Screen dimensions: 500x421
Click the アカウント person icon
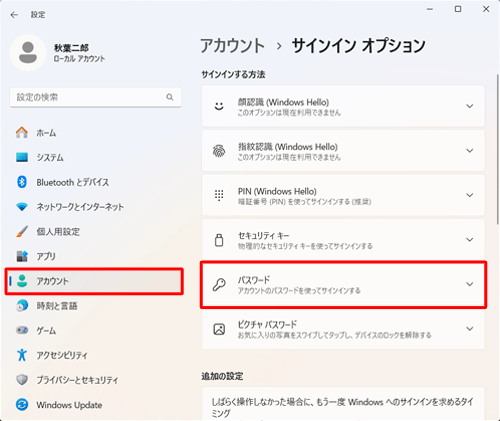point(22,281)
